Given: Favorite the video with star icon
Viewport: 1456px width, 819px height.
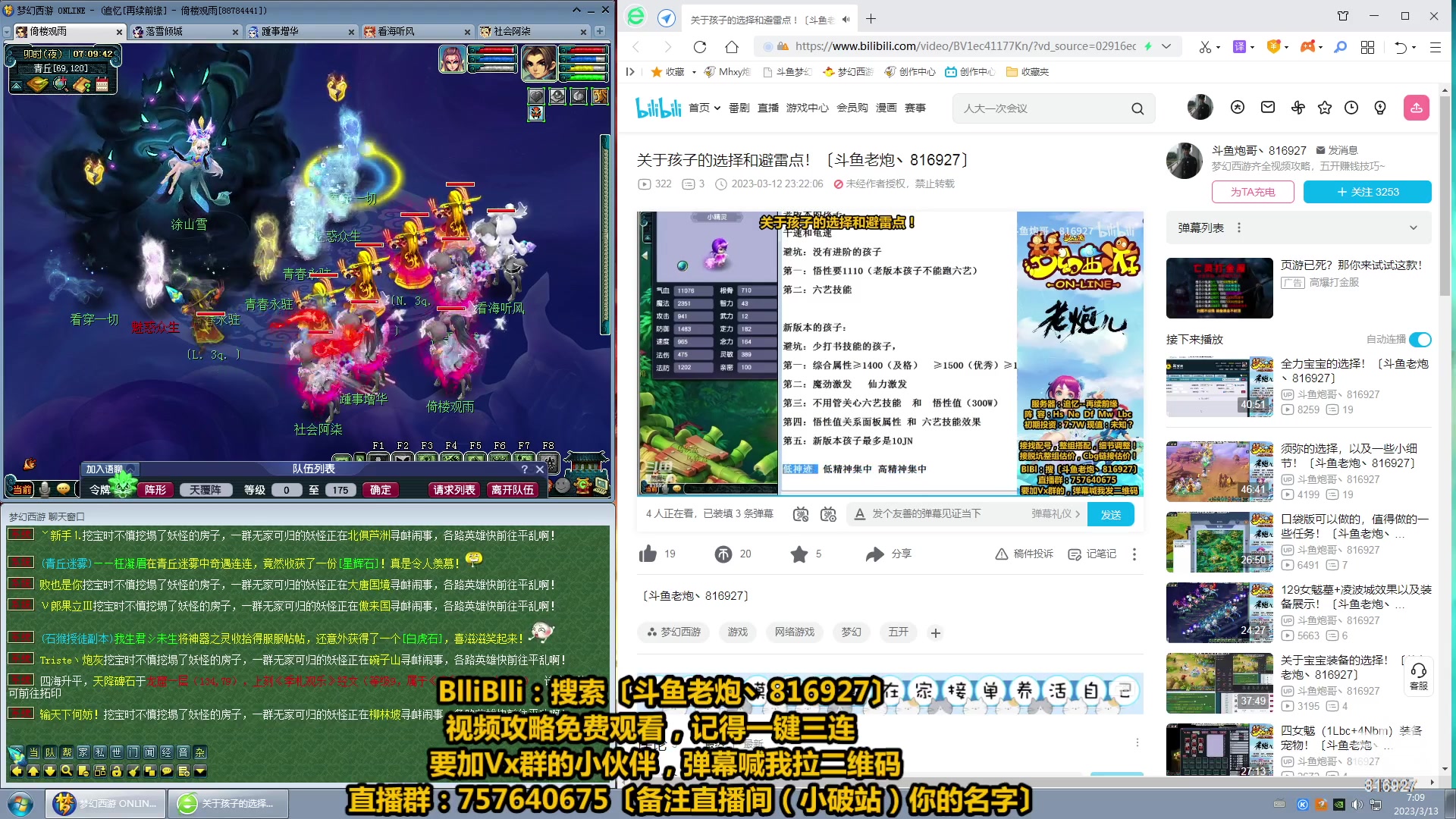Looking at the screenshot, I should click(x=799, y=554).
